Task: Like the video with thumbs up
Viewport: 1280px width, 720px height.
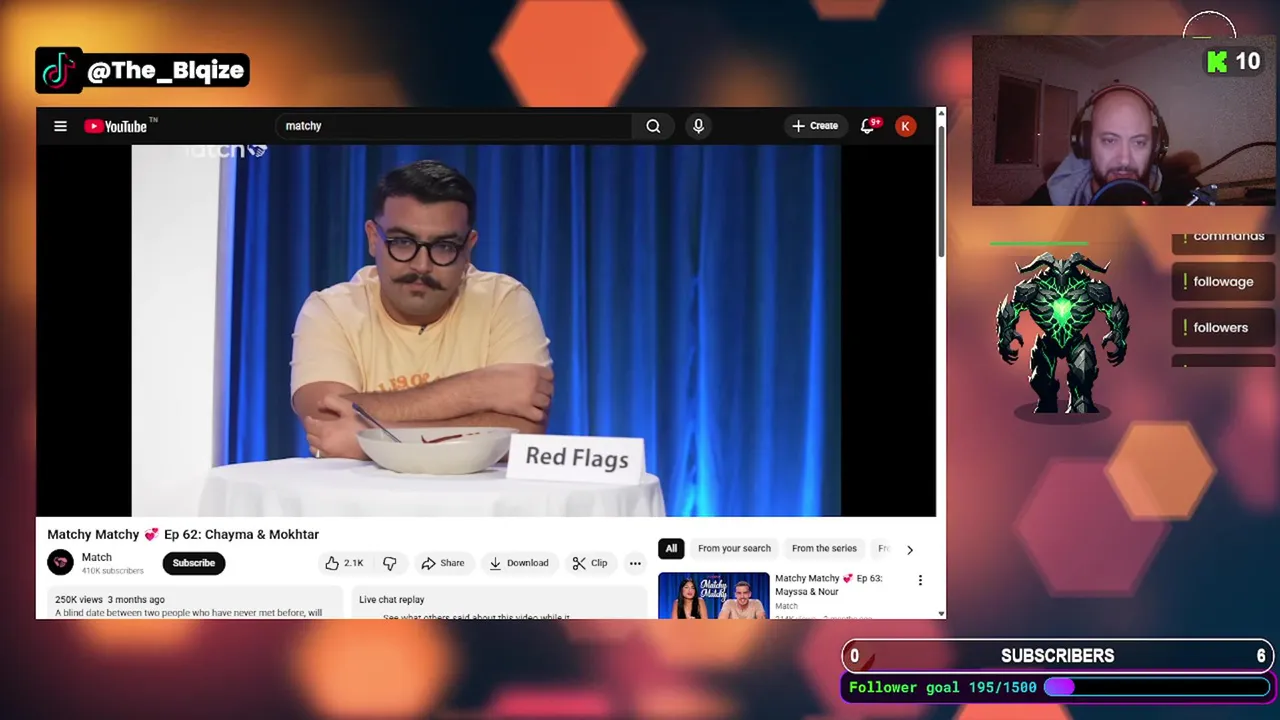Action: click(344, 563)
